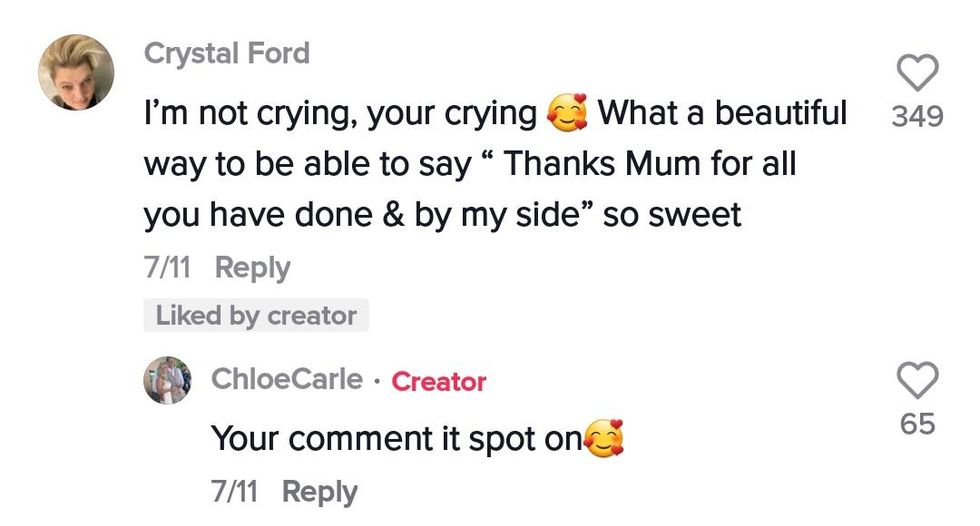This screenshot has width=980, height=526.
Task: Like ChloeCarle's reply using the heart icon
Action: (917, 380)
